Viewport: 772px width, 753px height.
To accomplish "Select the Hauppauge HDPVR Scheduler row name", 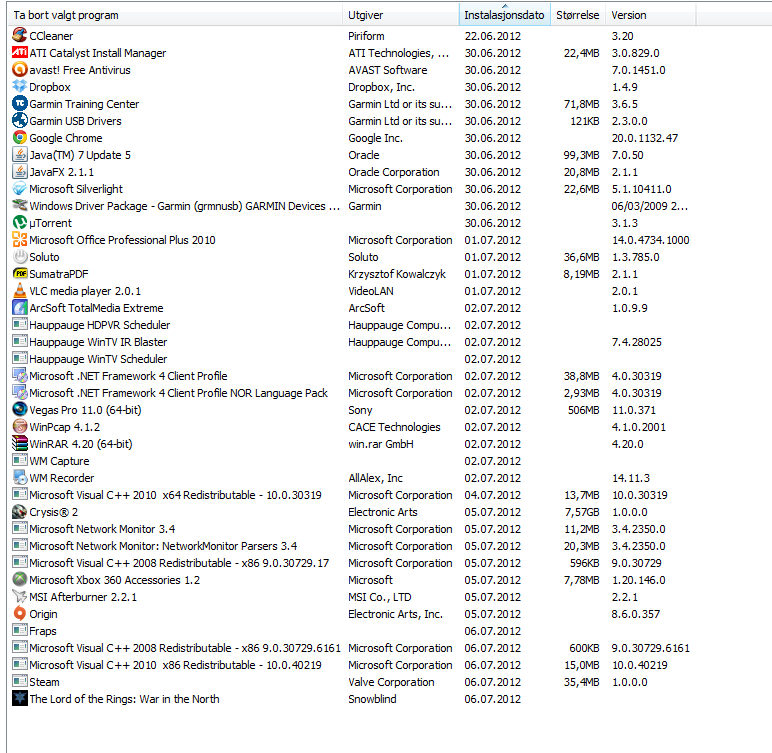I will [x=99, y=325].
